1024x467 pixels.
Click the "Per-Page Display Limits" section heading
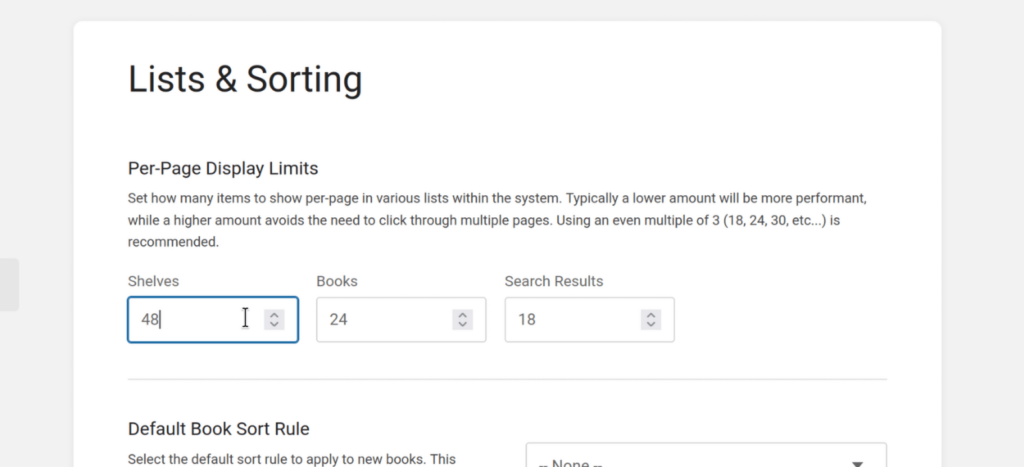tap(223, 167)
